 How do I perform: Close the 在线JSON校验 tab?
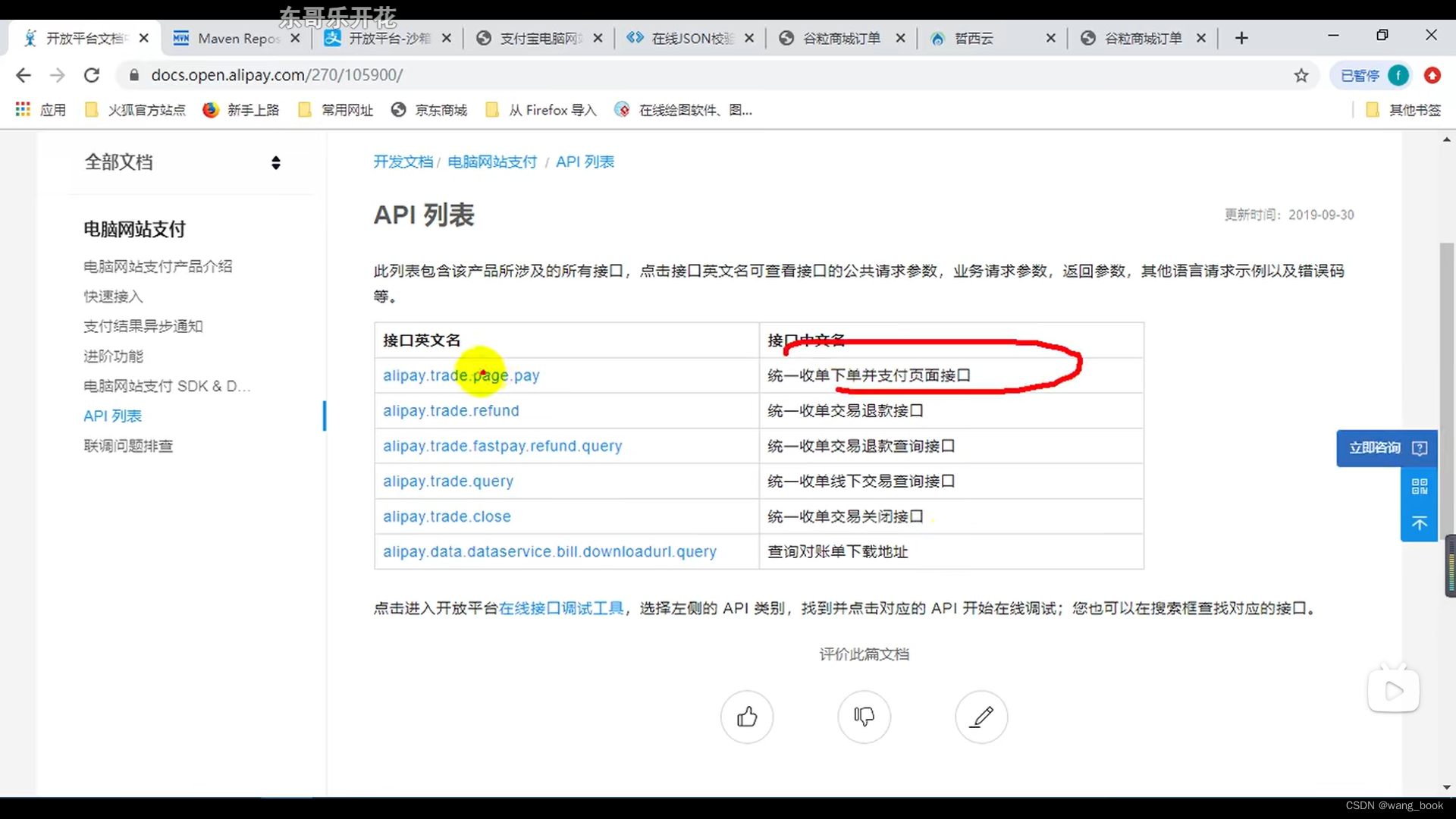point(749,38)
